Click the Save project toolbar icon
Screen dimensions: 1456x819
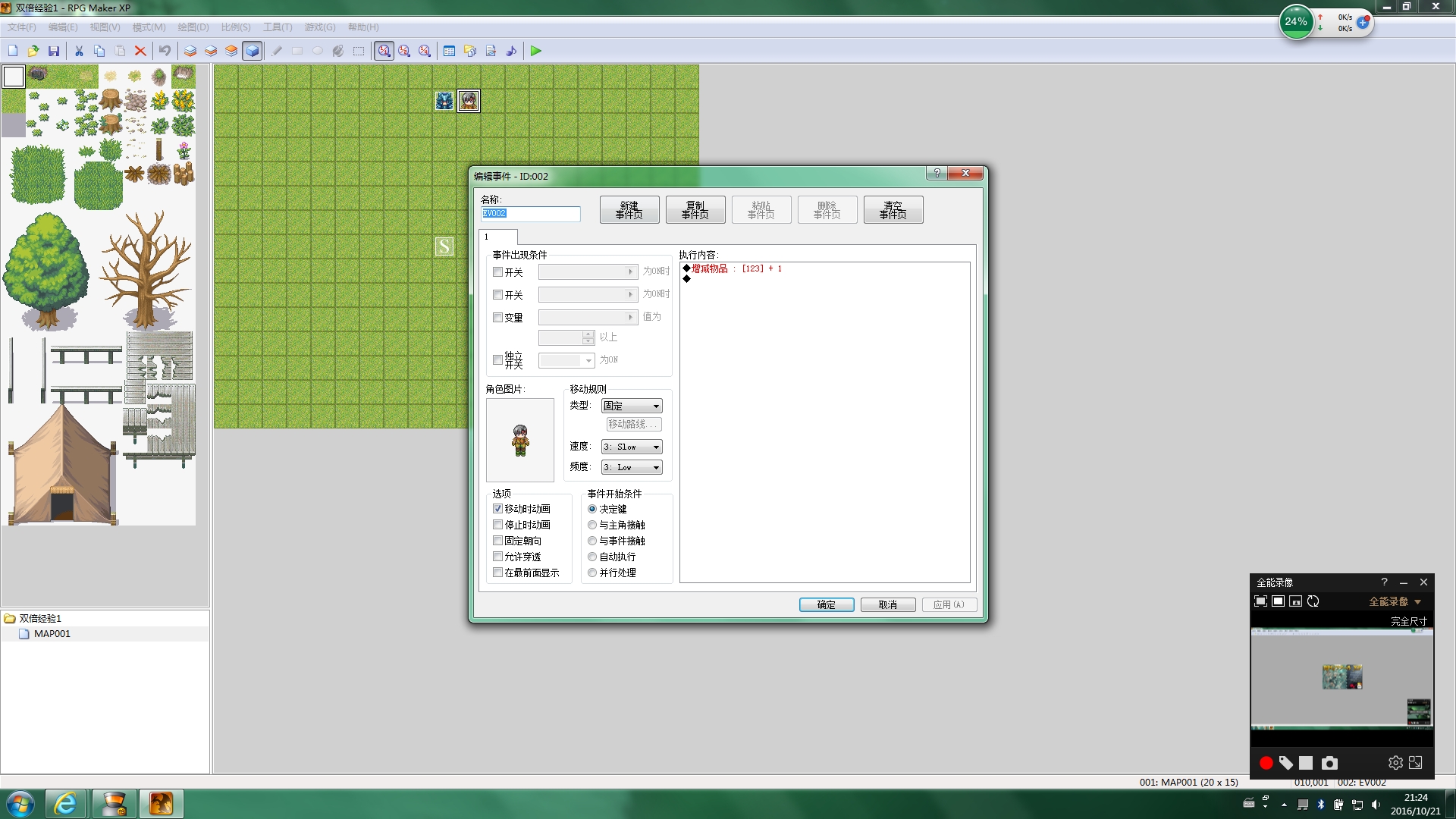click(x=54, y=51)
